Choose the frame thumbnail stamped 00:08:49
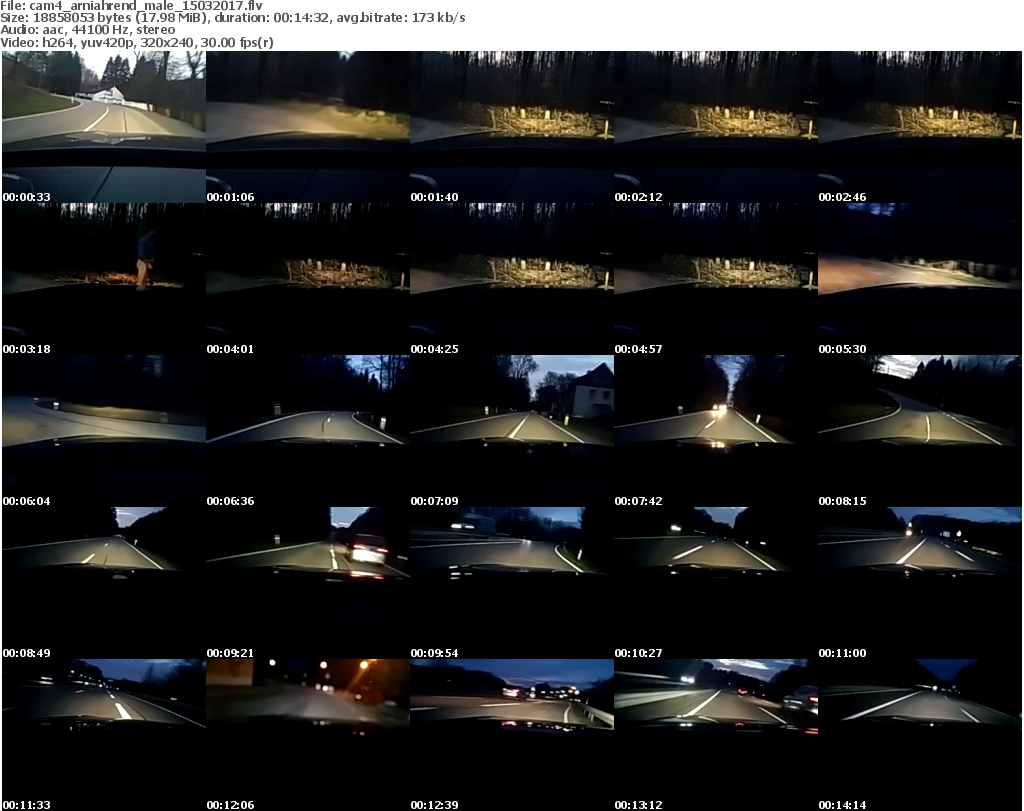Image resolution: width=1024 pixels, height=811 pixels. tap(104, 583)
